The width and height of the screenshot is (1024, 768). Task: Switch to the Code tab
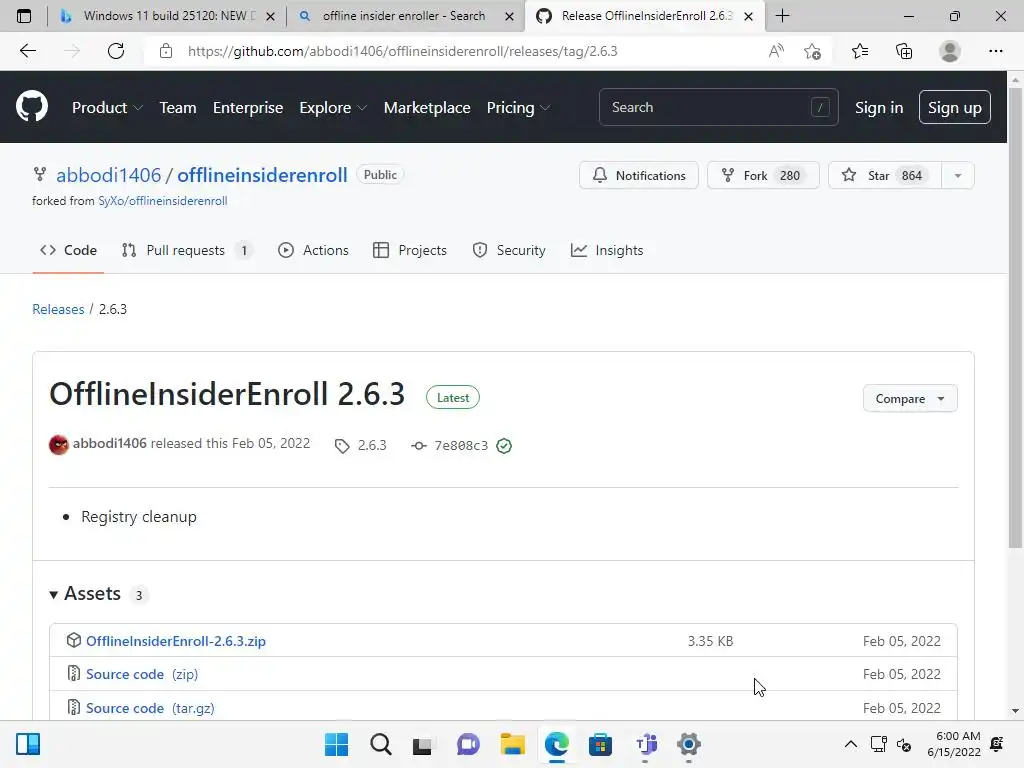[68, 250]
